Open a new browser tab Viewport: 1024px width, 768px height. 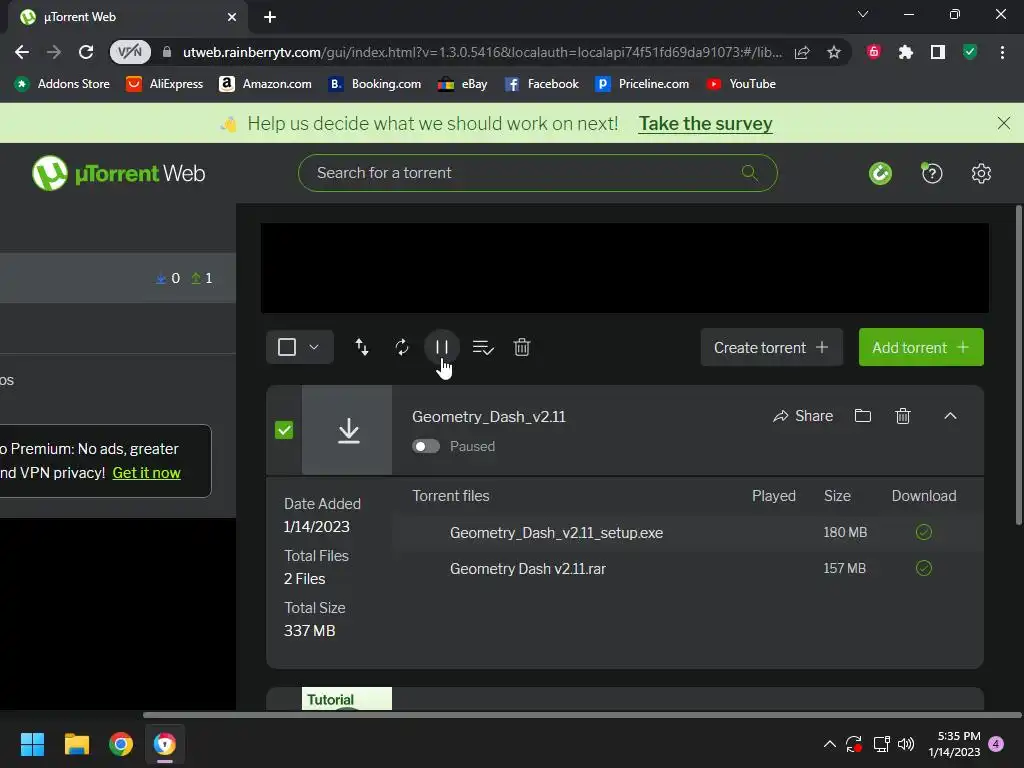click(x=270, y=17)
